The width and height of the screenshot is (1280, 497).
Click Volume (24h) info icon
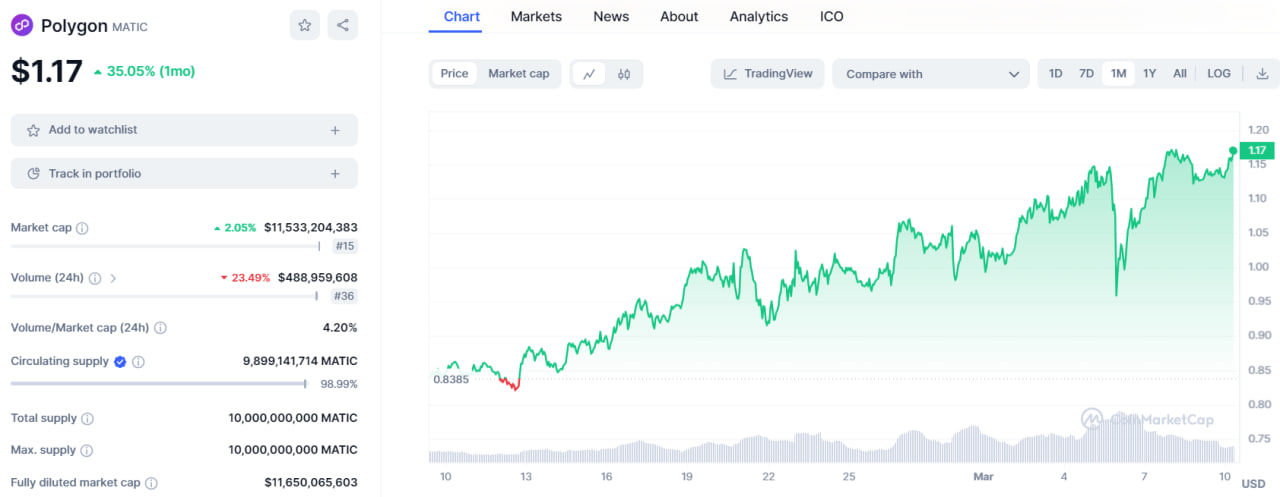[x=95, y=278]
